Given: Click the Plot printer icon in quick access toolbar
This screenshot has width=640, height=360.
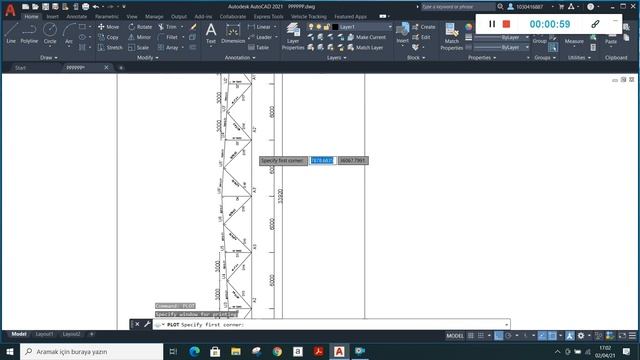Looking at the screenshot, I should pos(85,7).
